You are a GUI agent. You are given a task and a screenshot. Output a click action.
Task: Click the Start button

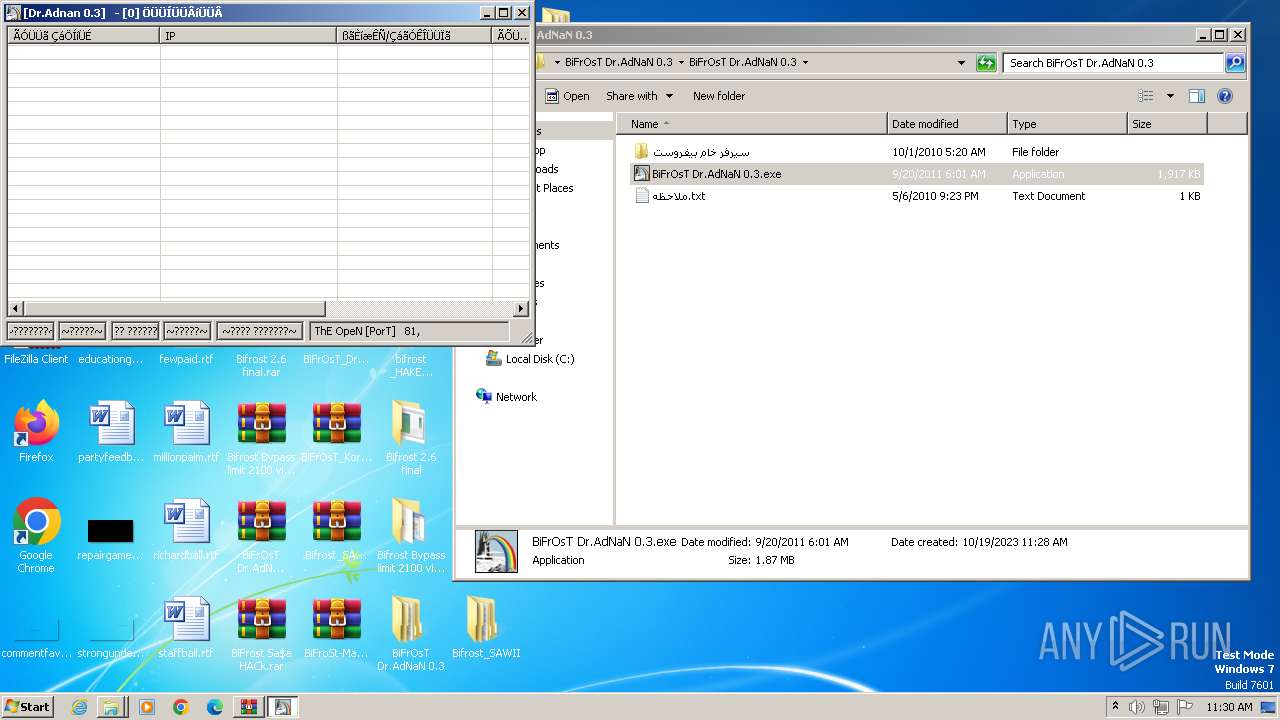[27, 707]
